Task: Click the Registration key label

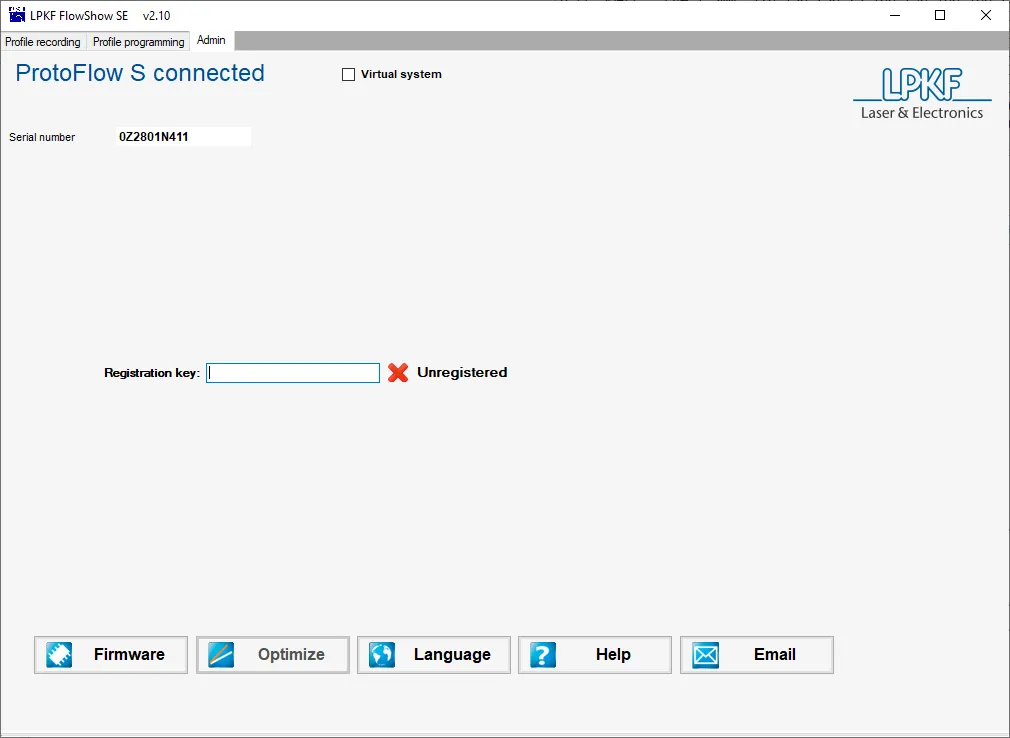Action: point(152,373)
